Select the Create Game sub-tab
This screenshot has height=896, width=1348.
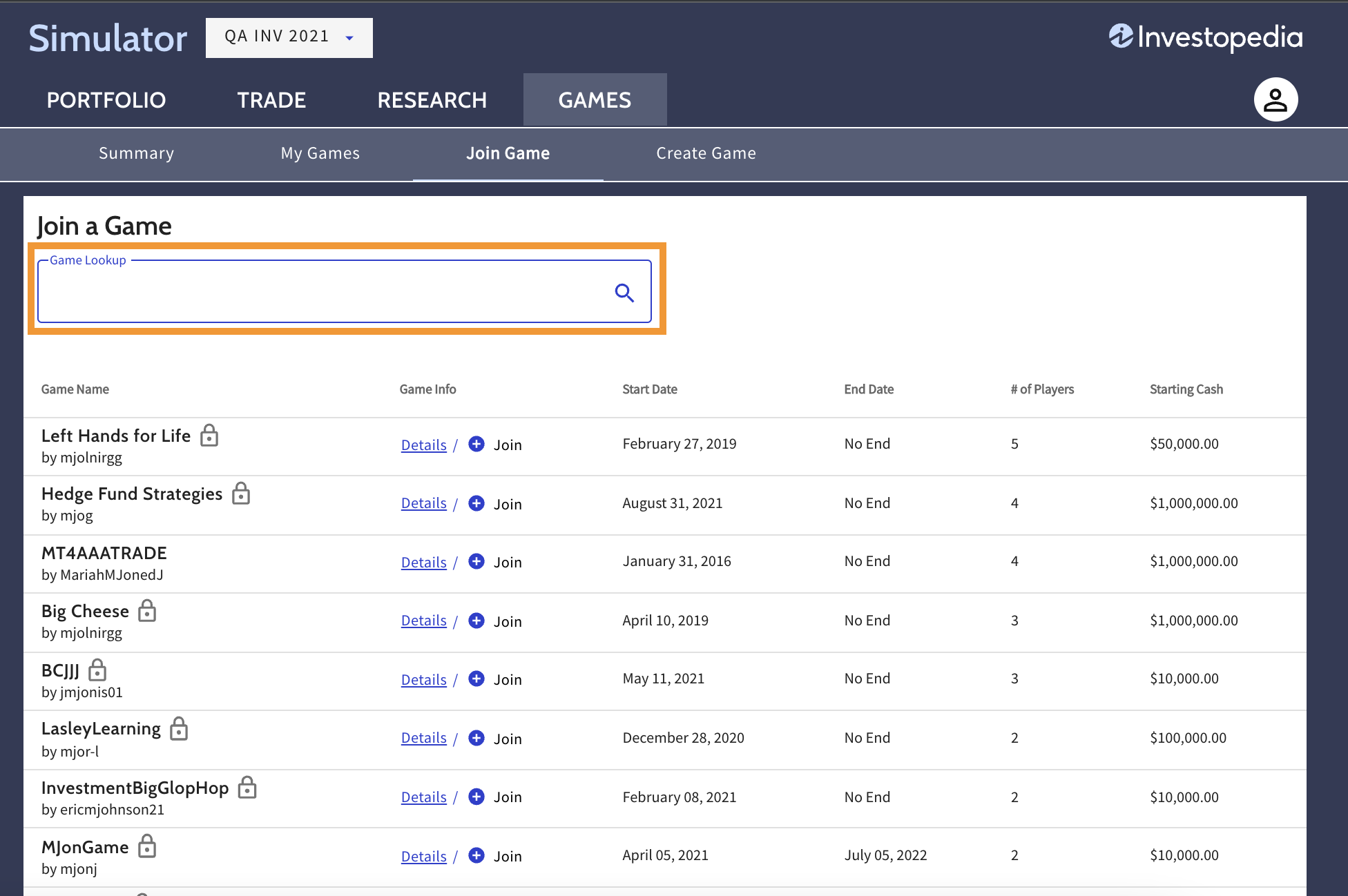(706, 153)
